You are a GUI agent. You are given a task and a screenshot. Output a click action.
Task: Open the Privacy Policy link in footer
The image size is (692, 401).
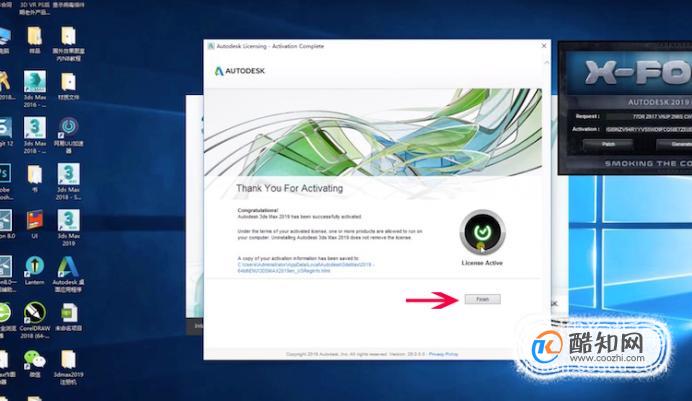(x=443, y=354)
